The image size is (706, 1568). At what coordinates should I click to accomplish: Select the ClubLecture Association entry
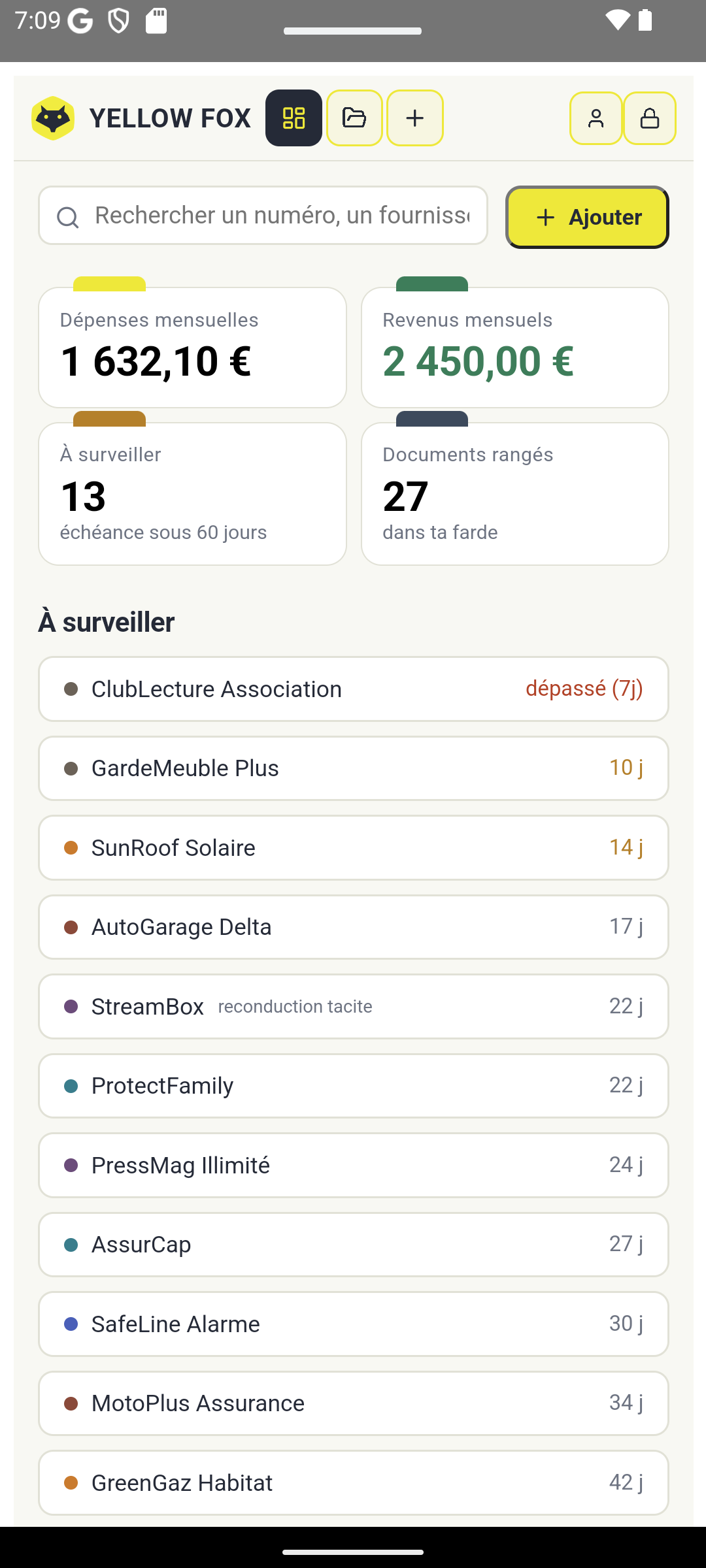coord(354,689)
